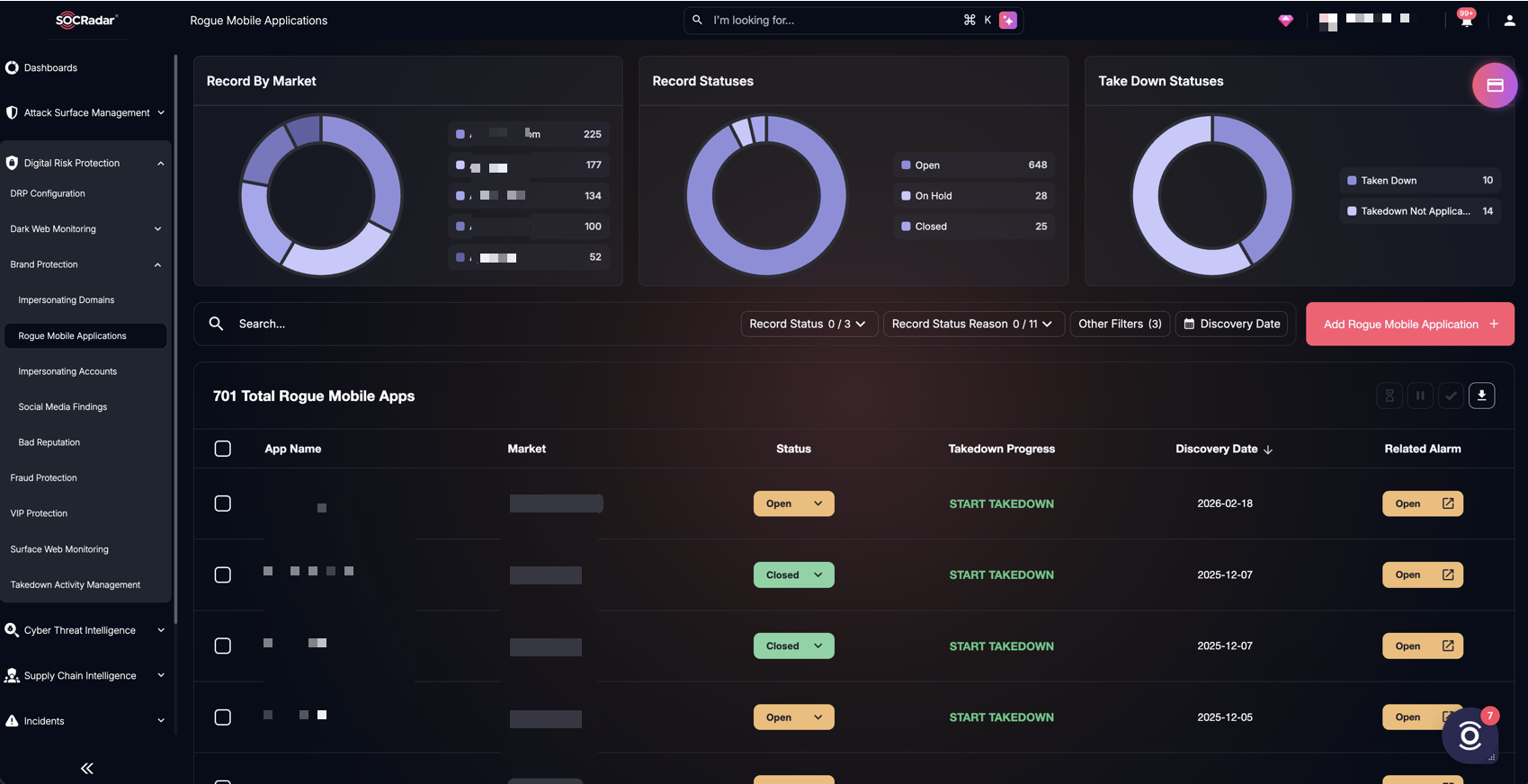Check the second 2025-12-07 row checkbox

[223, 646]
